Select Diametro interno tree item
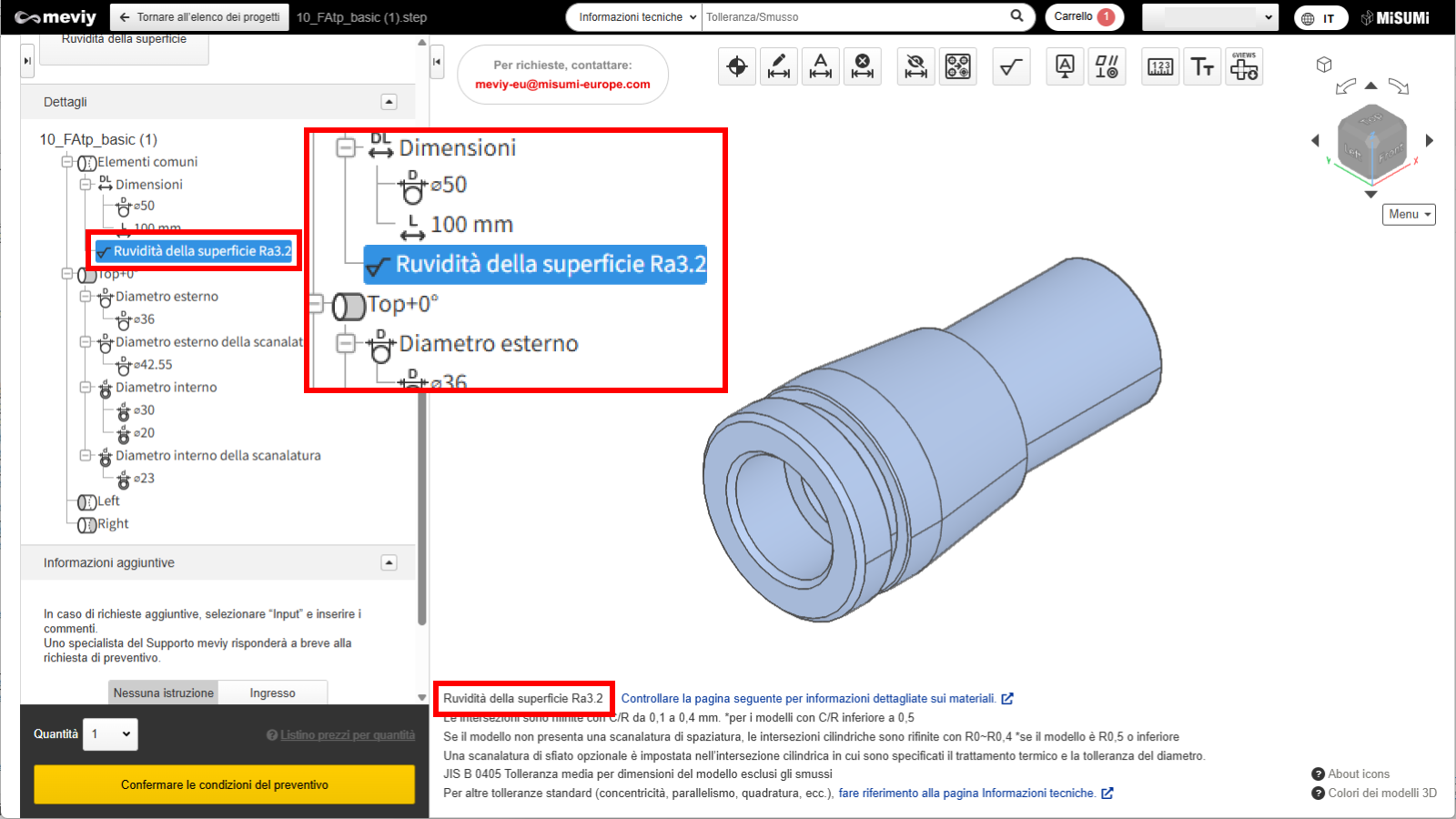The image size is (1456, 819). click(166, 388)
